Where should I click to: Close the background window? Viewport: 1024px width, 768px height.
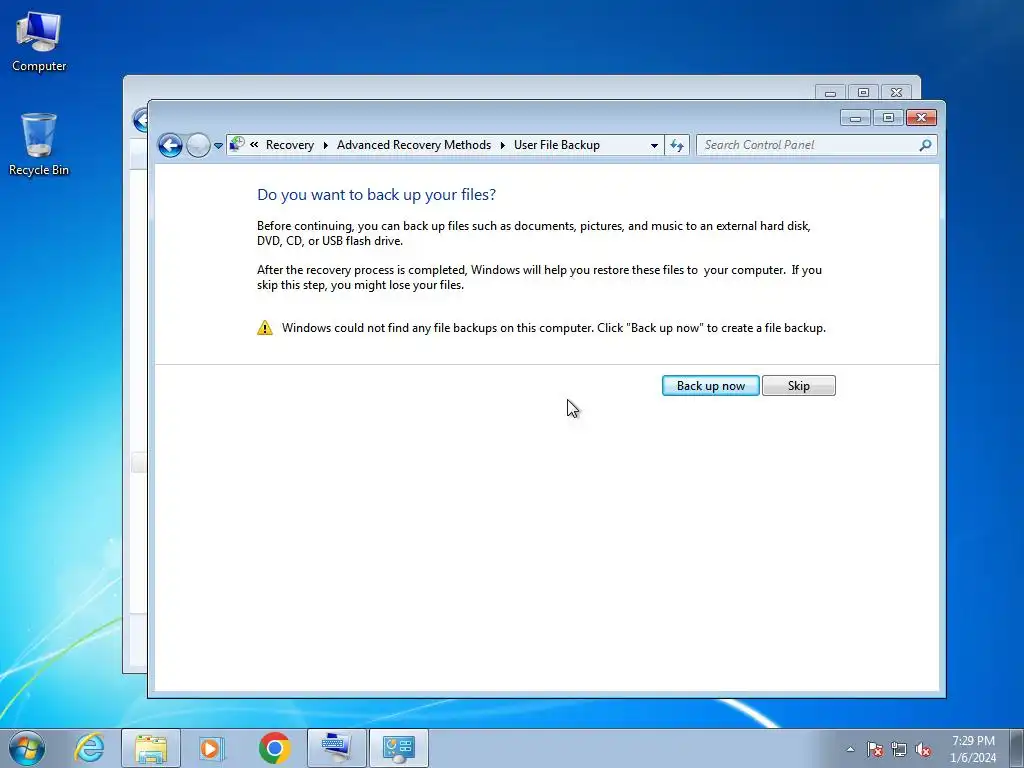[x=896, y=93]
